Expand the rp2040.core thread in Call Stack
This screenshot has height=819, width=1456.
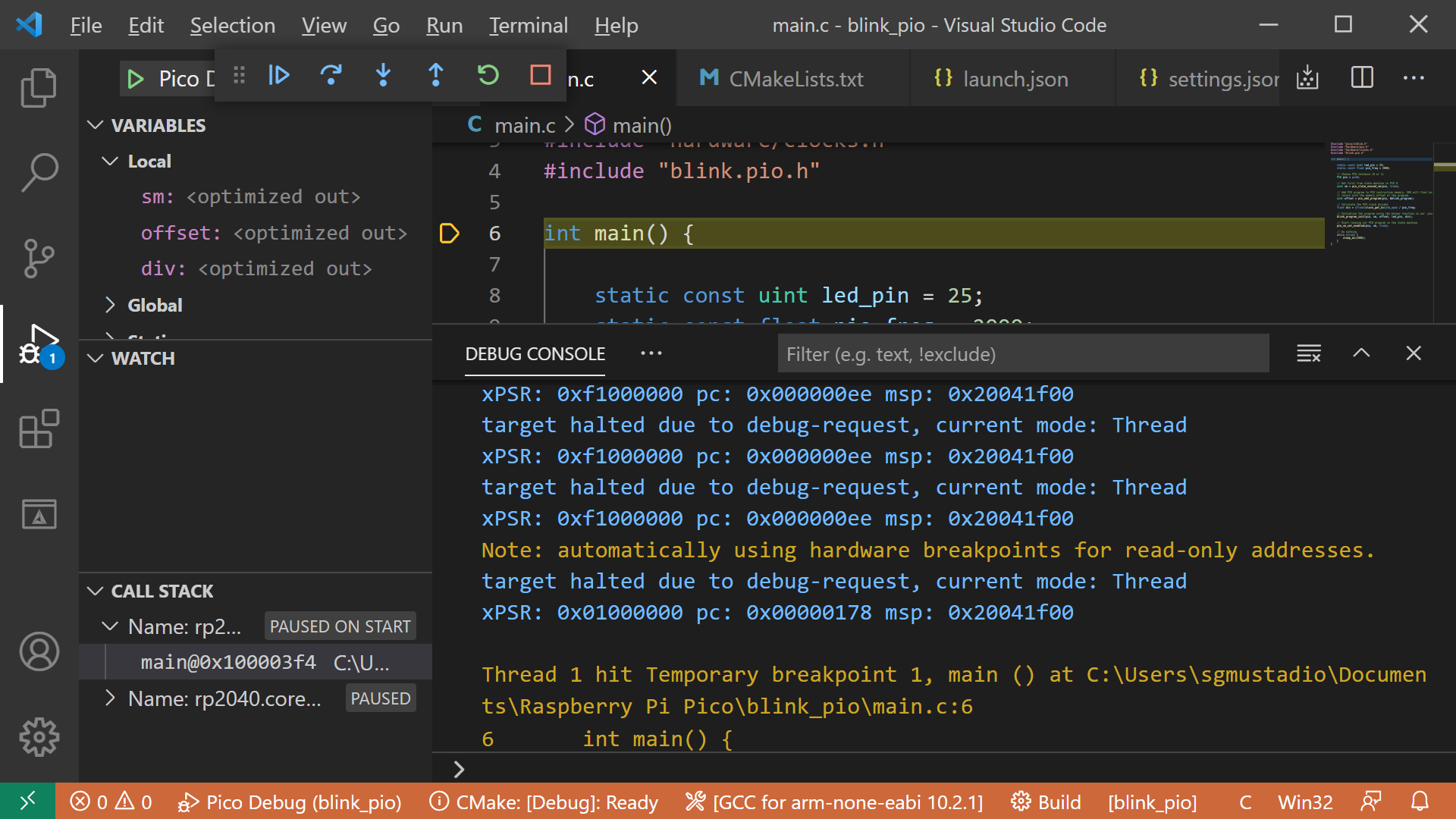click(x=112, y=698)
